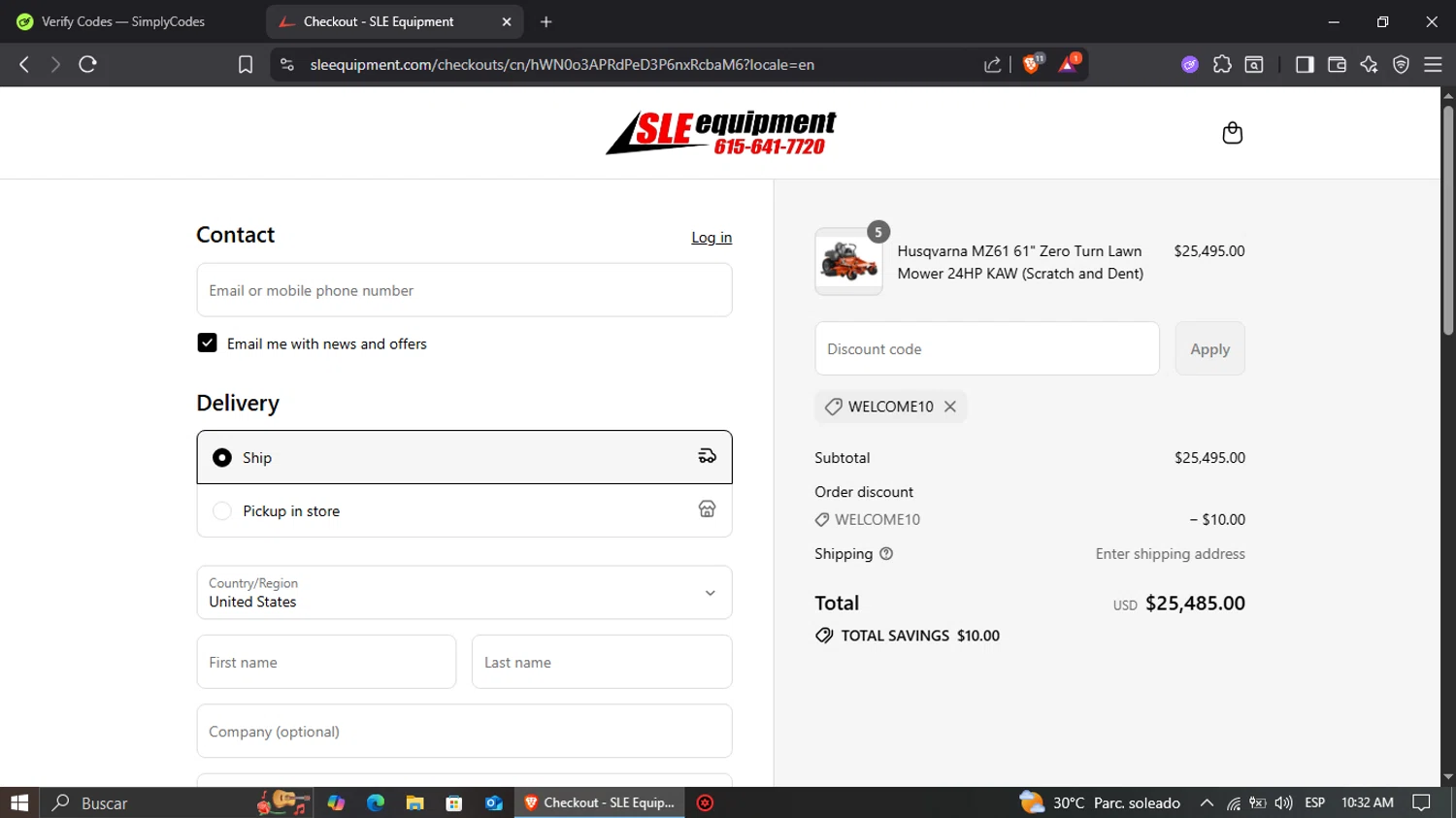This screenshot has height=818, width=1456.
Task: Click the browser back arrow
Action: (x=24, y=64)
